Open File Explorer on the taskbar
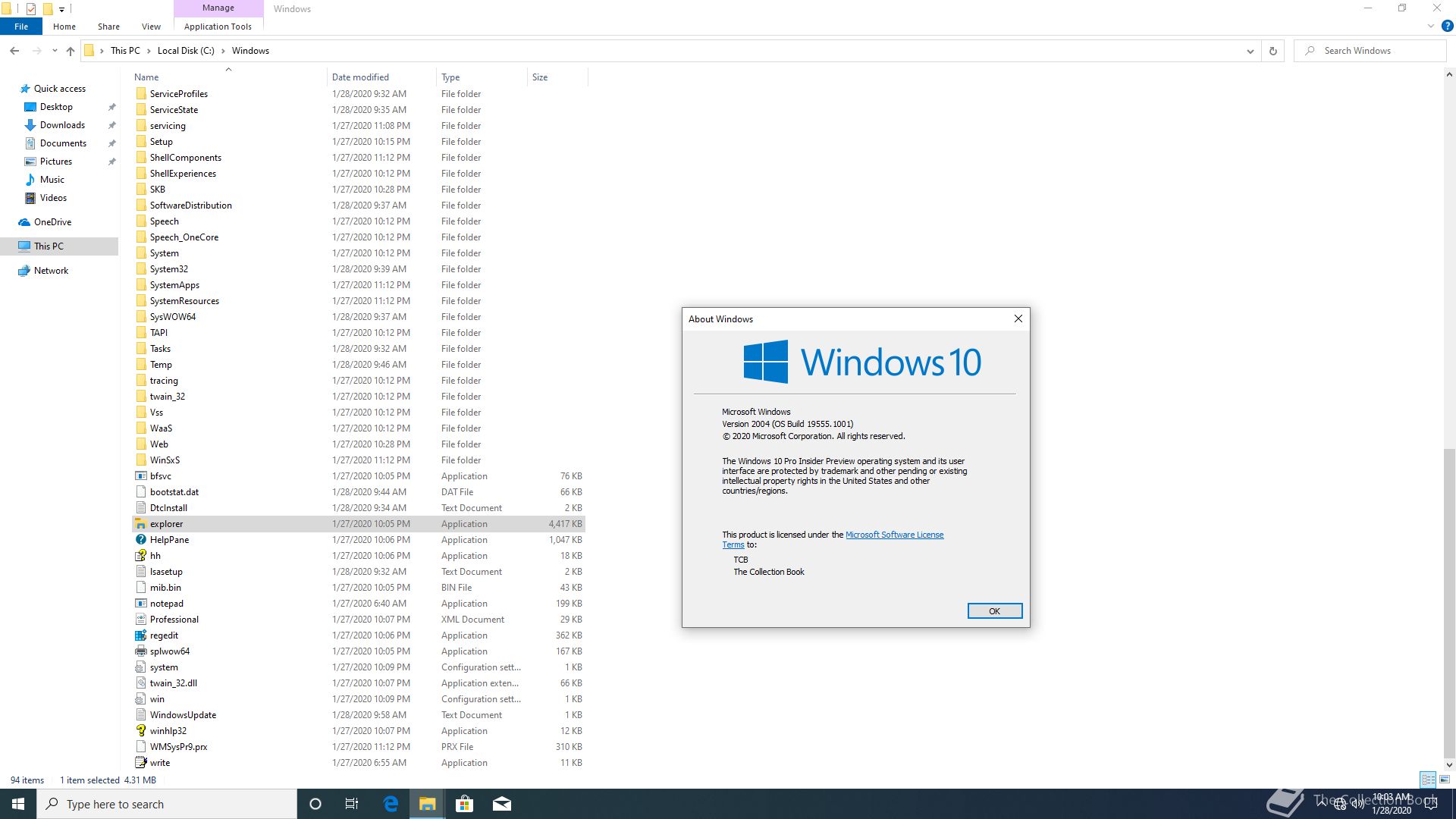 point(427,804)
